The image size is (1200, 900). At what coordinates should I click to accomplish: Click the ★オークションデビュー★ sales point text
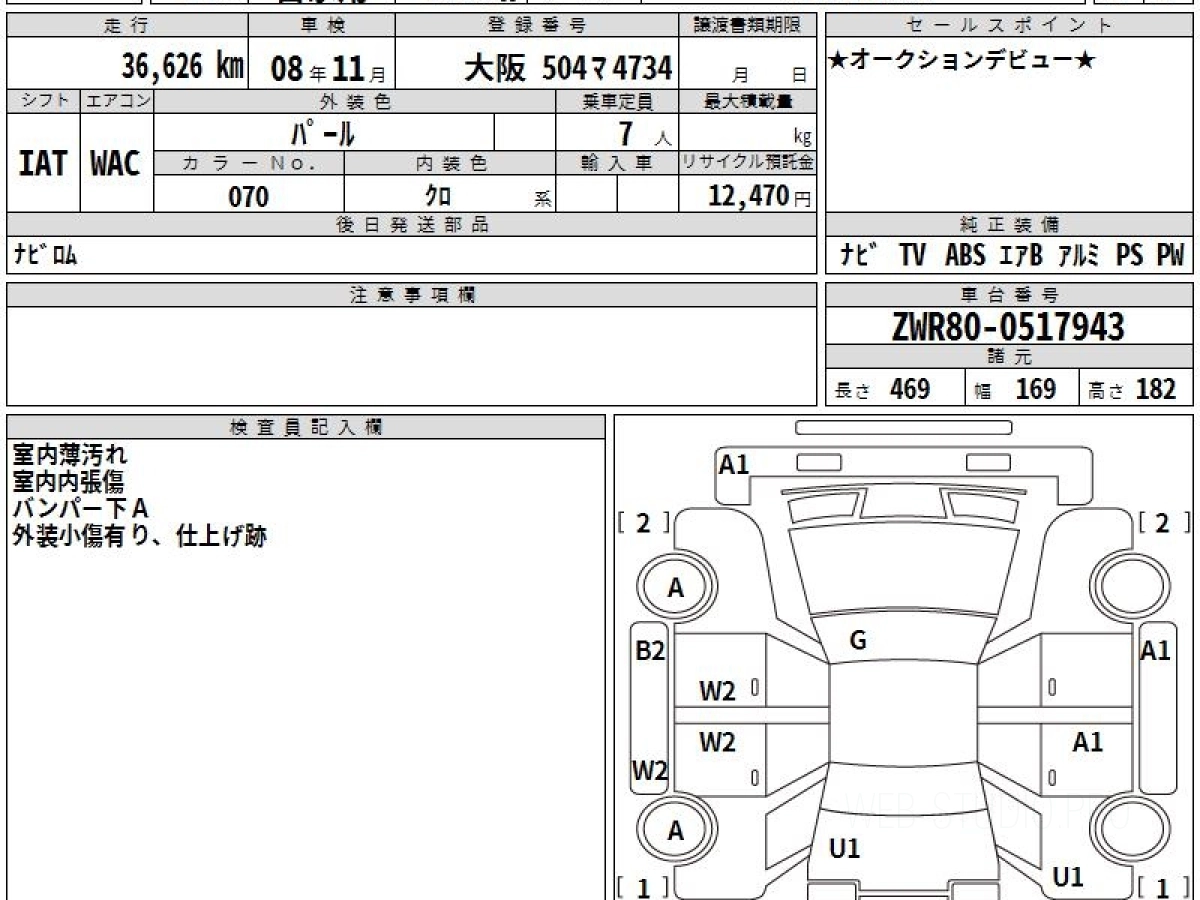[962, 61]
